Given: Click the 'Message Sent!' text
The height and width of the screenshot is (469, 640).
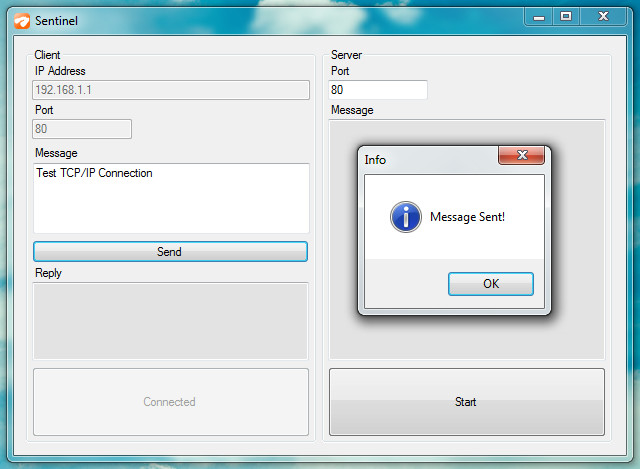Looking at the screenshot, I should tap(467, 217).
